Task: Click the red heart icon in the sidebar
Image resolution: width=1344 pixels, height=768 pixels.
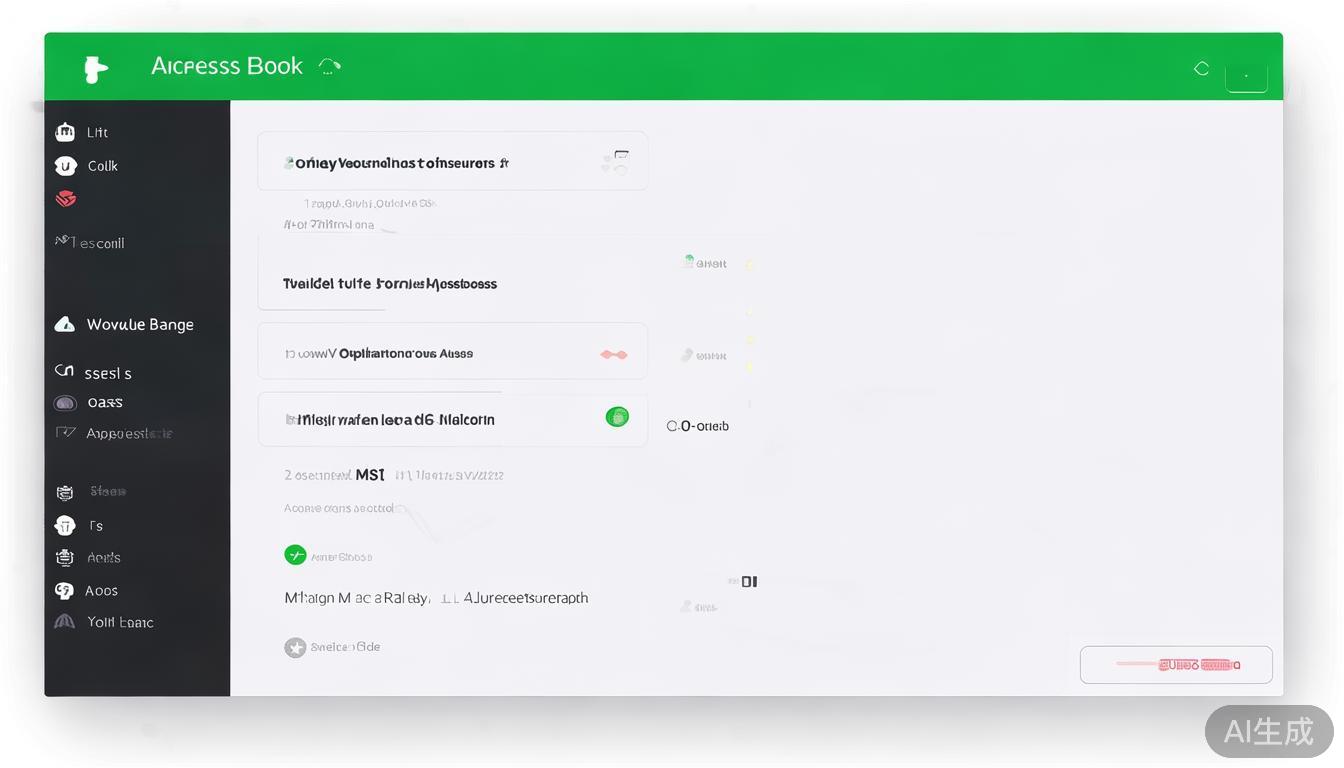Action: (65, 198)
